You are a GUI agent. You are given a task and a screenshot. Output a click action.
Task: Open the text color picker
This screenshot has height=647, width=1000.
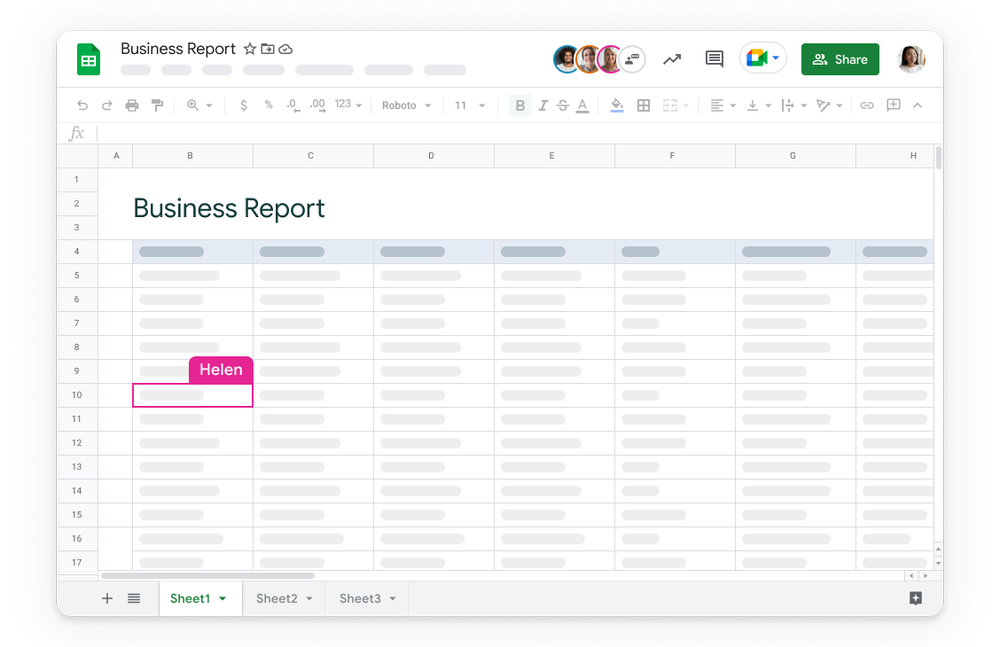point(583,105)
